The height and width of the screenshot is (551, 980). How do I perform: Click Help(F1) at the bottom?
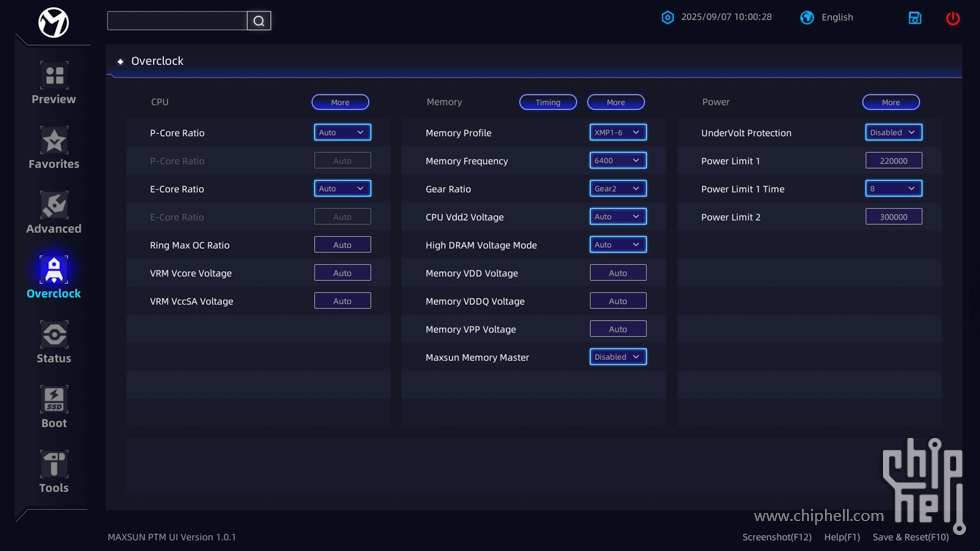tap(842, 537)
